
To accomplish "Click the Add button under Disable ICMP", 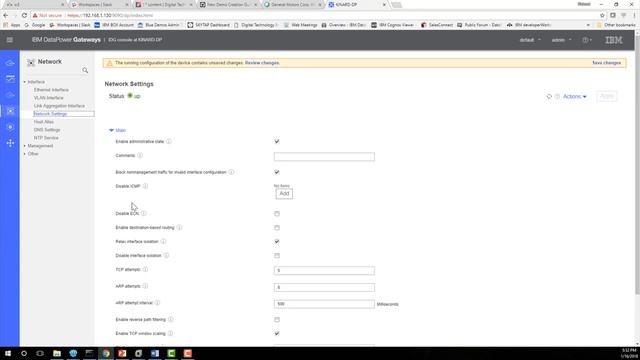I will pyautogui.click(x=284, y=193).
